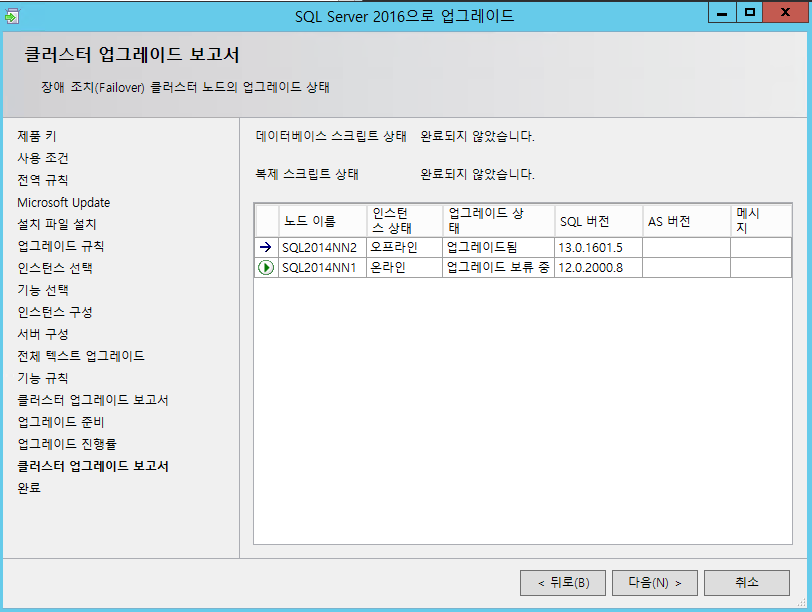
Task: Click the 업그레이드 상태 column header
Action: point(499,221)
